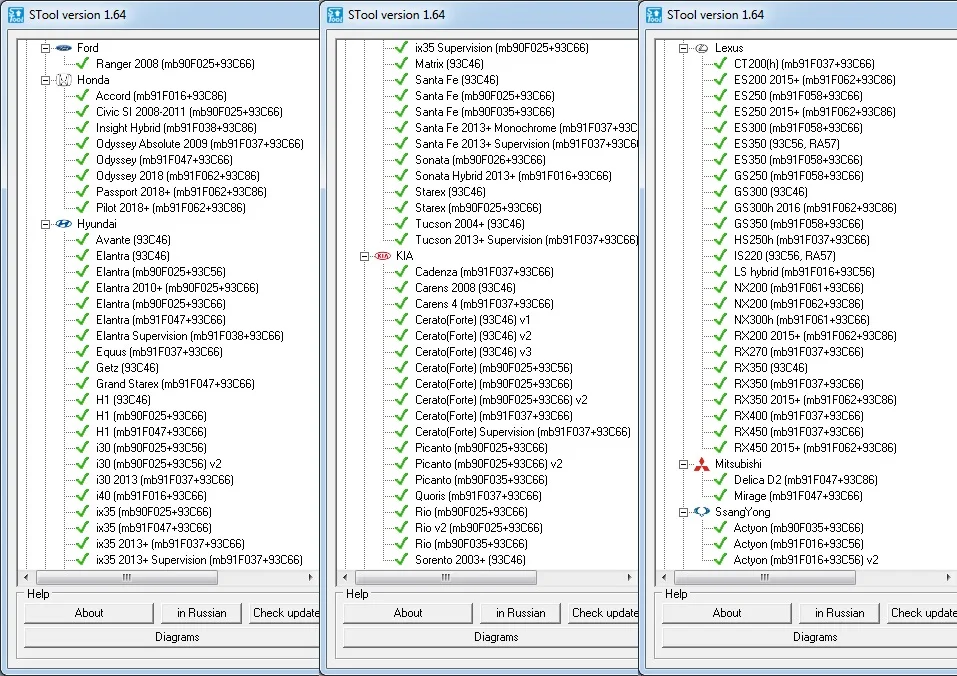The height and width of the screenshot is (676, 957).
Task: Click the SsangYong brand logo icon
Action: coord(702,512)
